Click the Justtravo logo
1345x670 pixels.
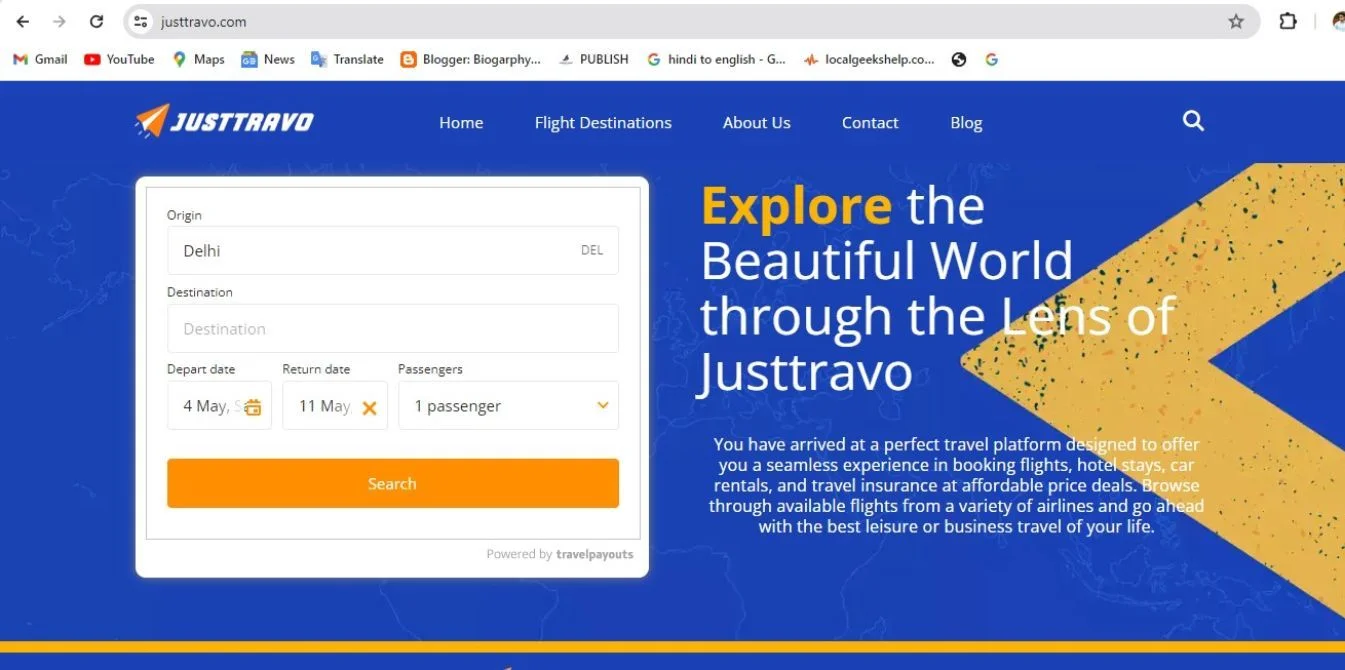coord(224,121)
